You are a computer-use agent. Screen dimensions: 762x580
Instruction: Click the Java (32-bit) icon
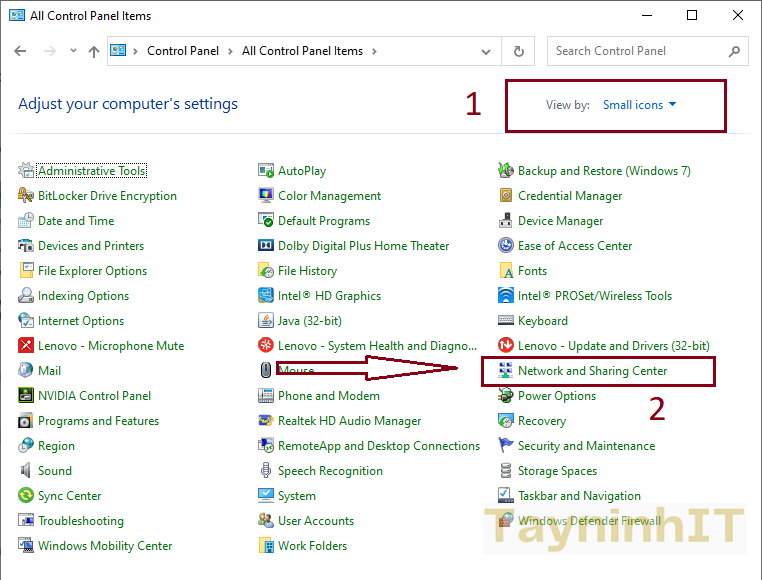click(x=266, y=321)
